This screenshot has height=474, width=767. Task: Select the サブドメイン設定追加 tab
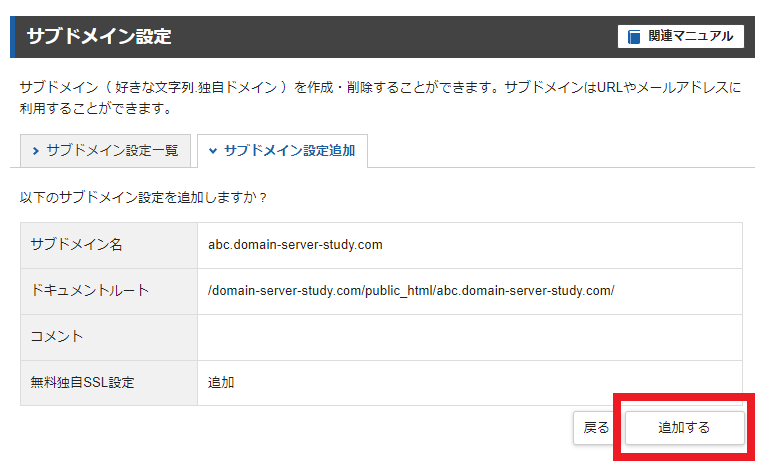pyautogui.click(x=282, y=151)
